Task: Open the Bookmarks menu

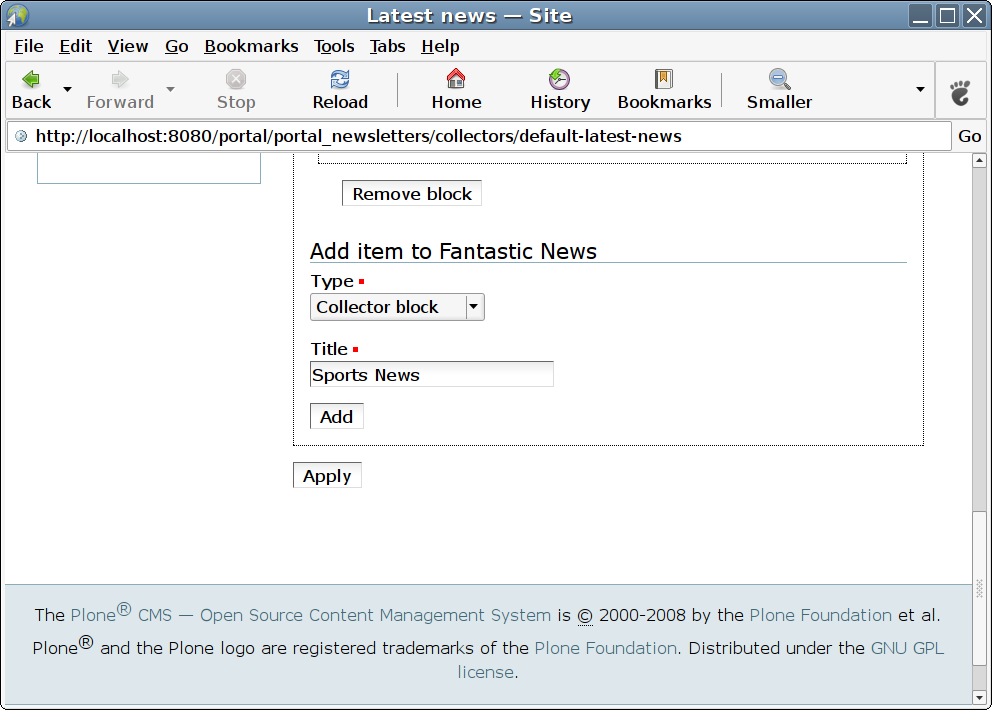Action: [251, 46]
